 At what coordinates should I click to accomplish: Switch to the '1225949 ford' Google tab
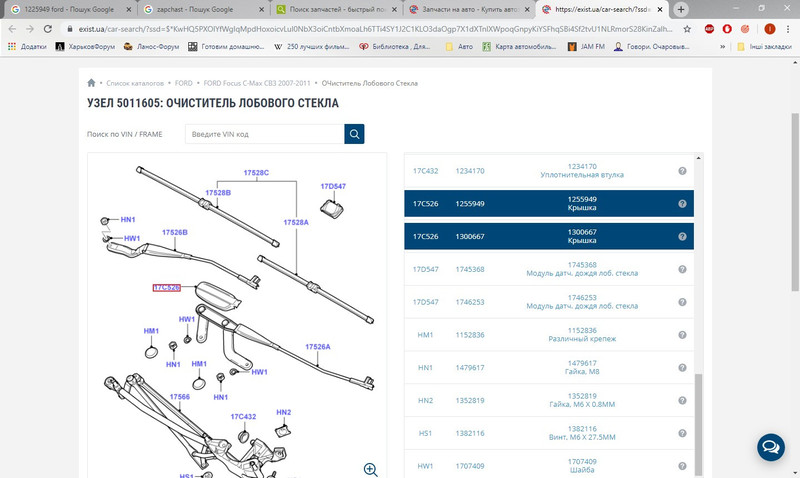[69, 9]
